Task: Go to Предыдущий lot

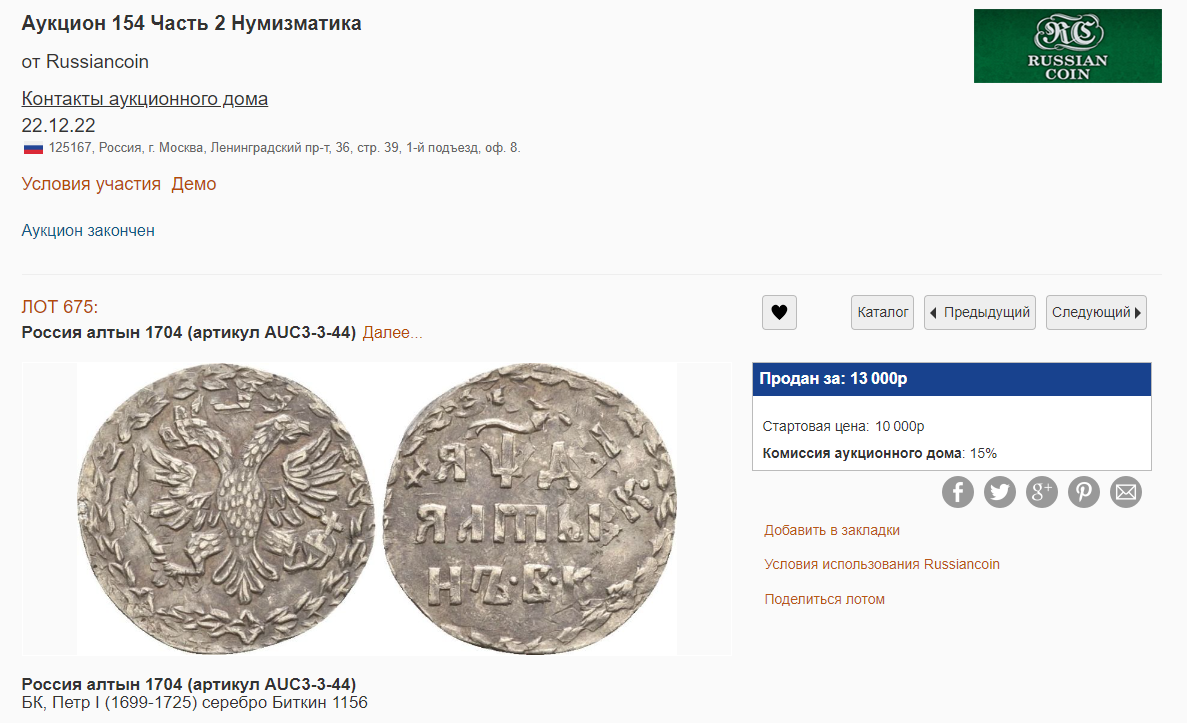Action: tap(980, 312)
